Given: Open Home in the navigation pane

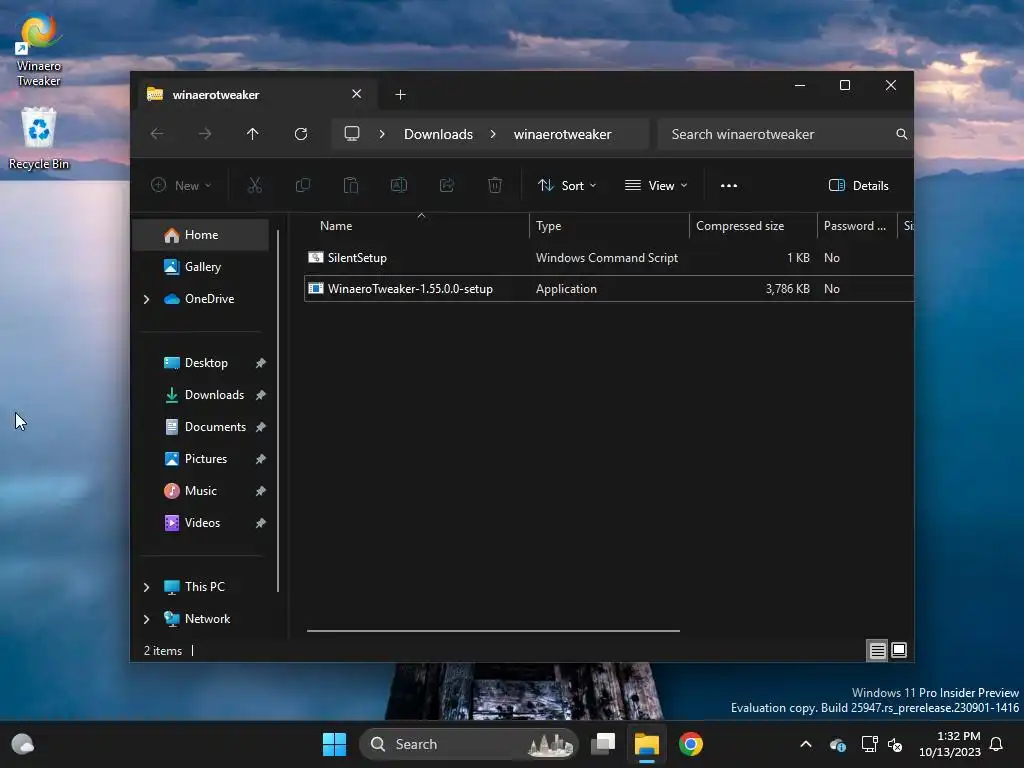Looking at the screenshot, I should [x=200, y=234].
